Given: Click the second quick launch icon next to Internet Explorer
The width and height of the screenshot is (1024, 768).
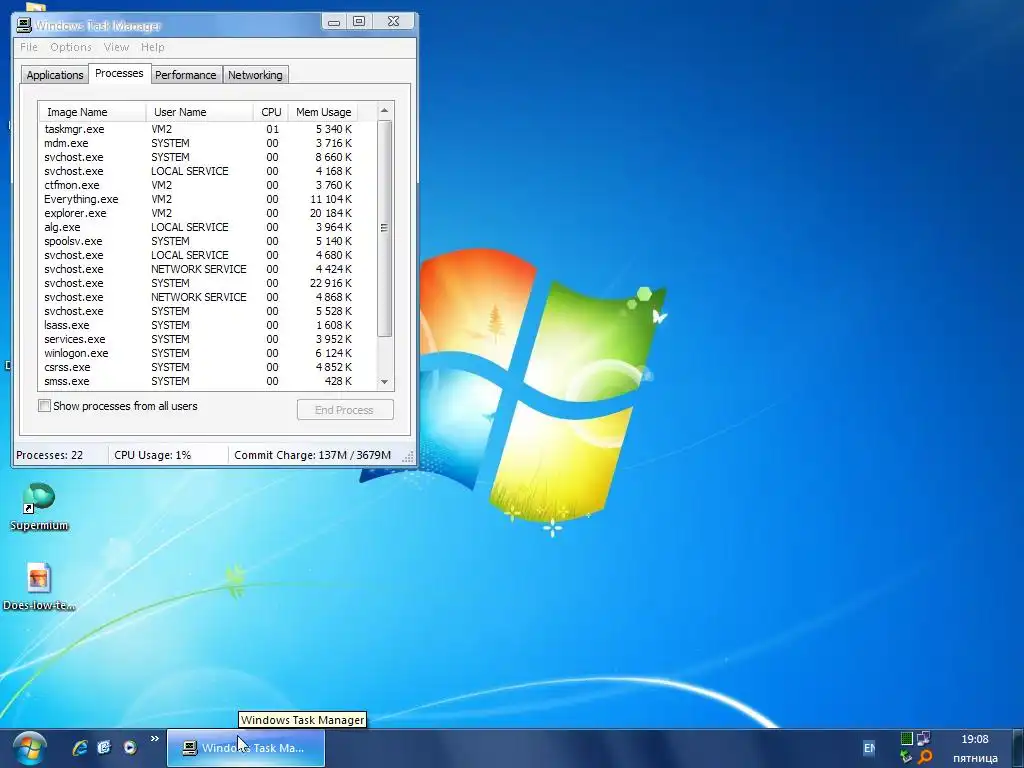Looking at the screenshot, I should click(x=104, y=748).
